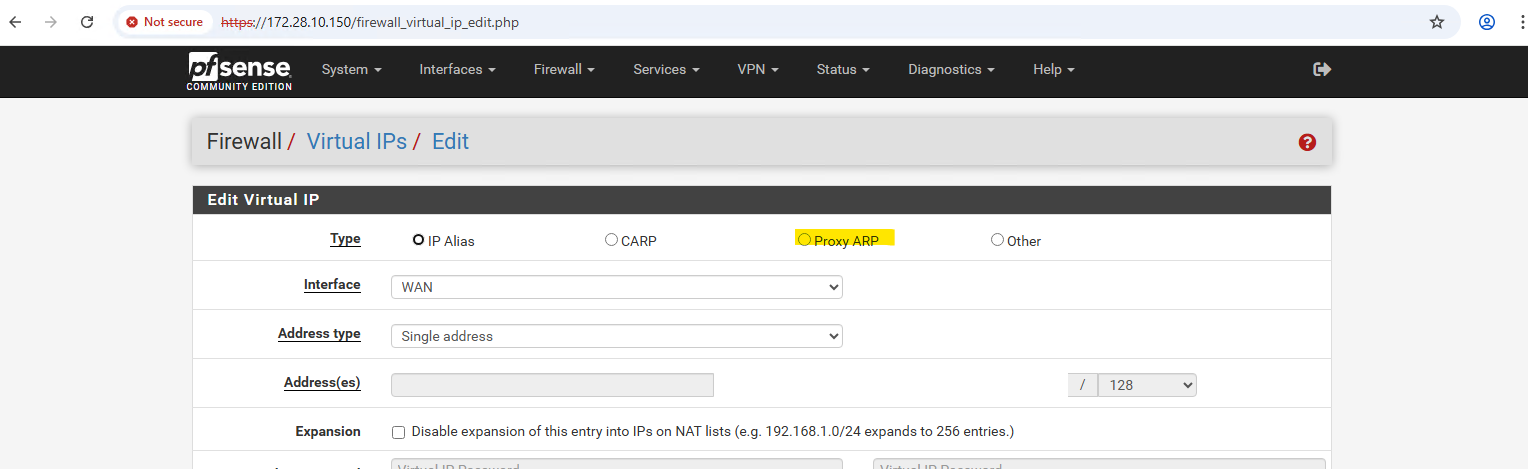Viewport: 1528px width, 469px height.
Task: Open the Address type dropdown
Action: tap(617, 336)
